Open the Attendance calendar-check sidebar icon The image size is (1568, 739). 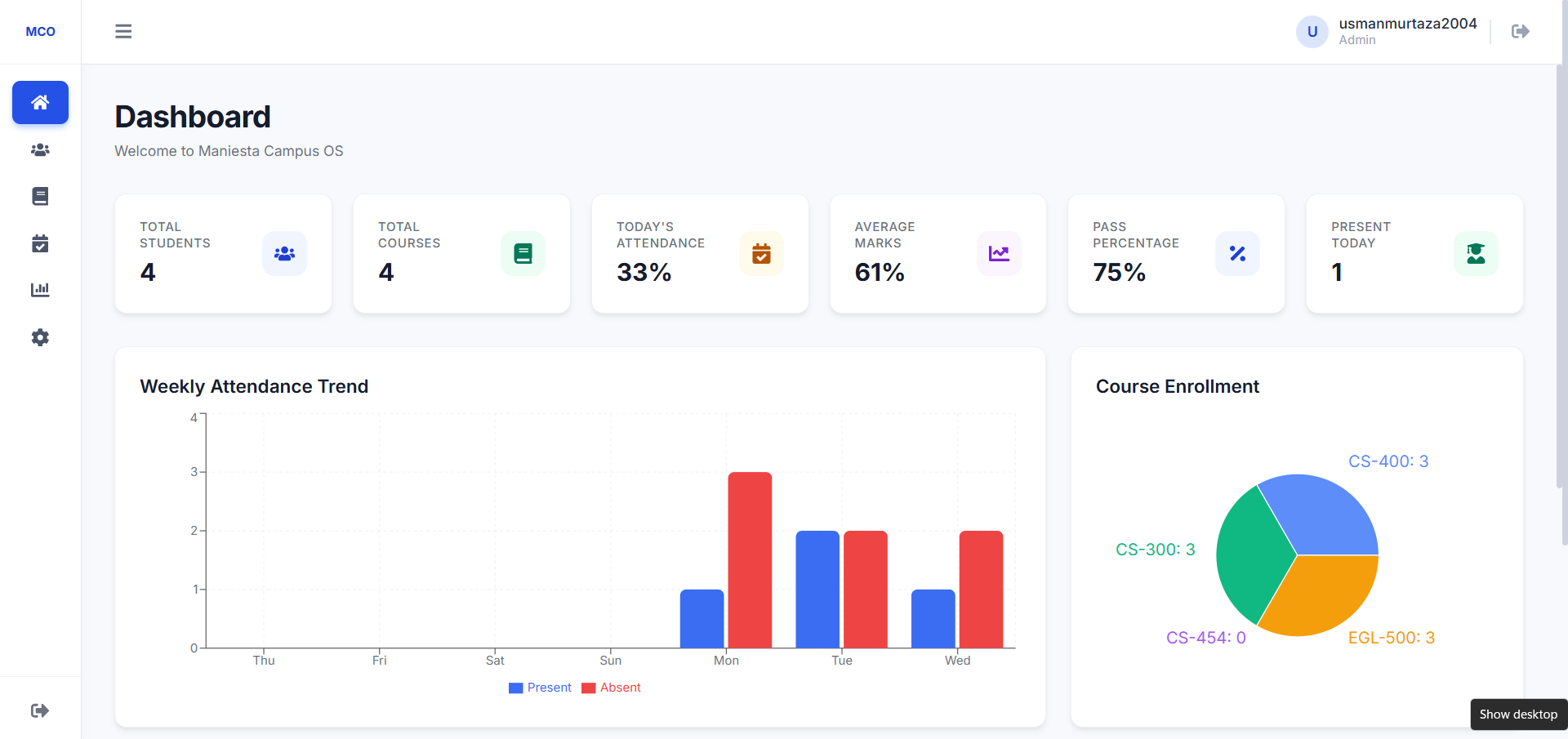40,243
